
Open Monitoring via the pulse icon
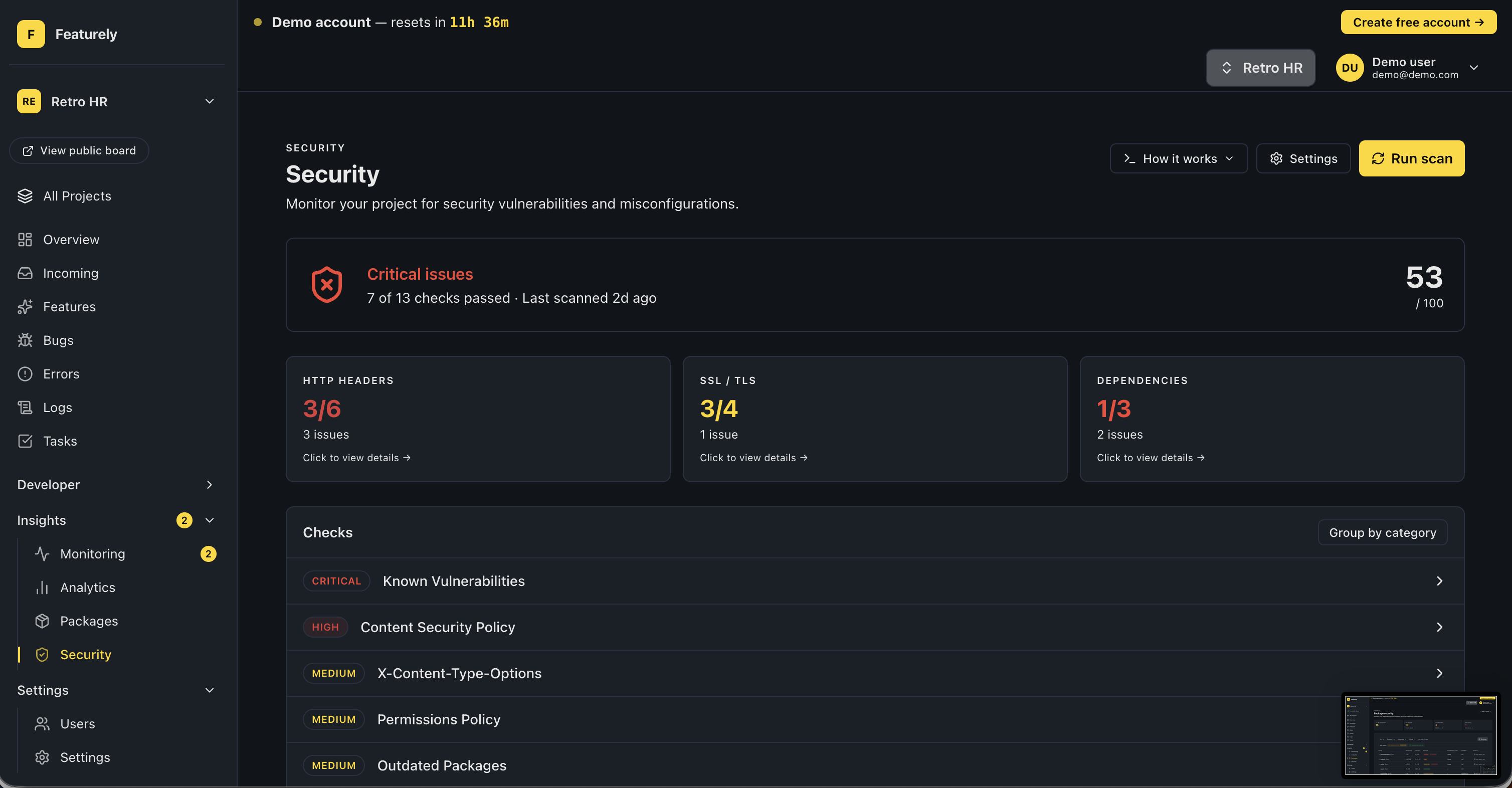click(x=42, y=554)
